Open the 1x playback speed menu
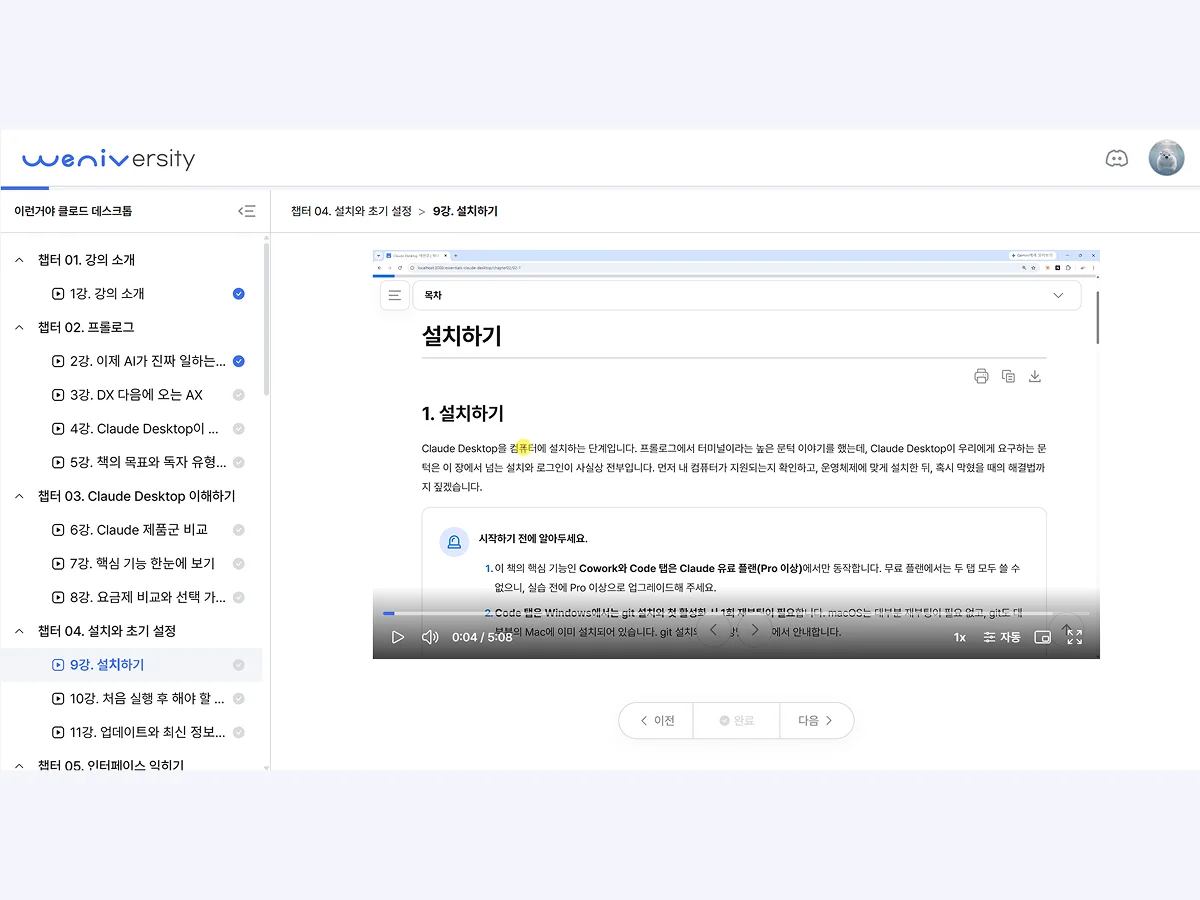Image resolution: width=1200 pixels, height=900 pixels. [959, 637]
